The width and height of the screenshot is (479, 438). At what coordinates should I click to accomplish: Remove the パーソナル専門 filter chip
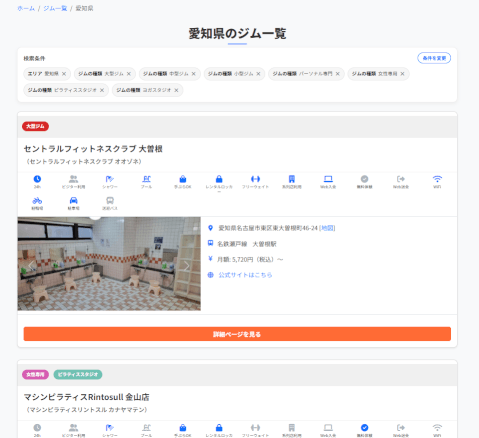coord(338,74)
